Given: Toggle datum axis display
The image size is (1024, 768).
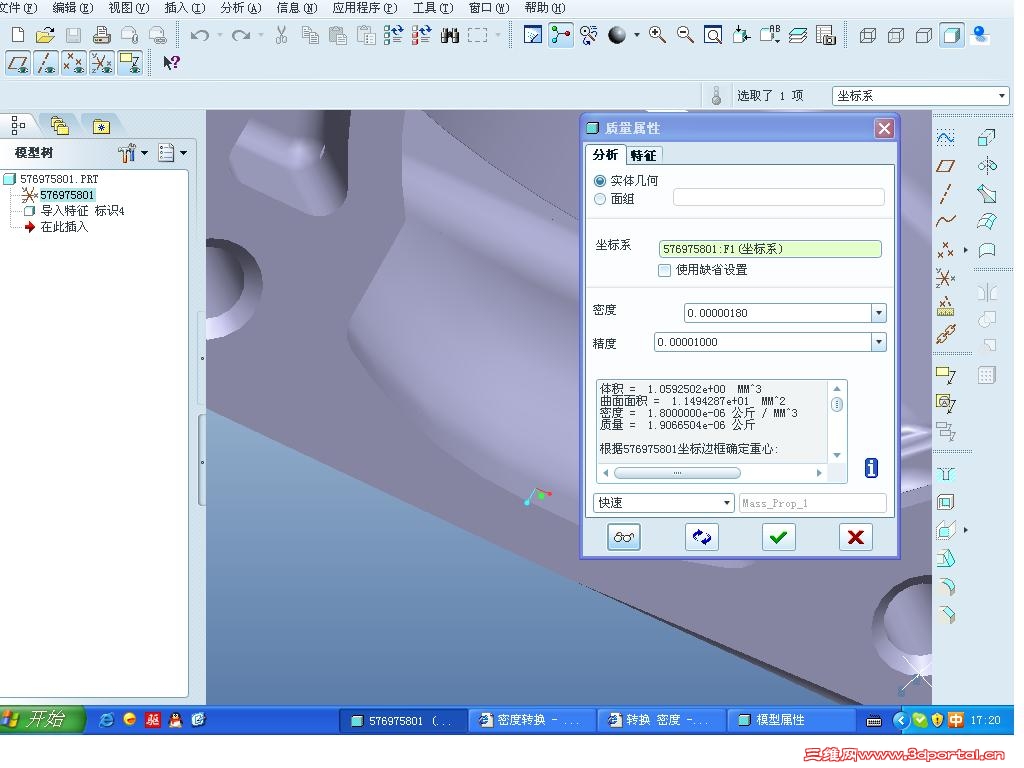Looking at the screenshot, I should (x=46, y=63).
